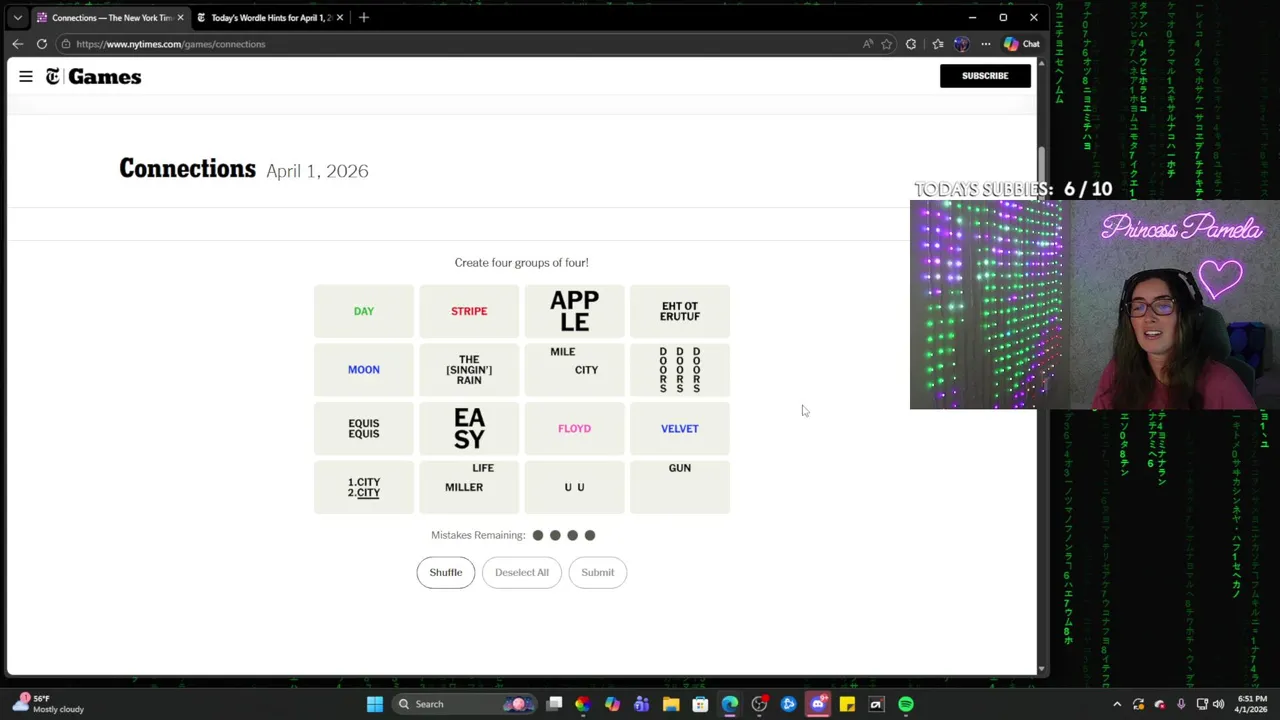The height and width of the screenshot is (720, 1280).
Task: Select the EASY tile
Action: tap(469, 428)
